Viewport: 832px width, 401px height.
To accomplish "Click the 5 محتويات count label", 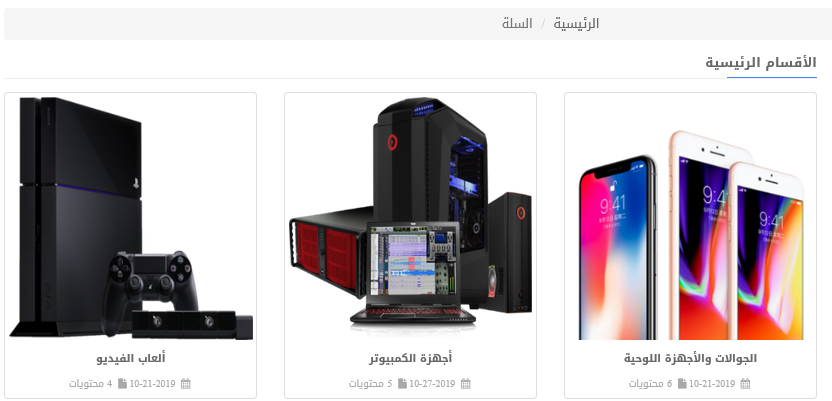I will click(x=370, y=383).
